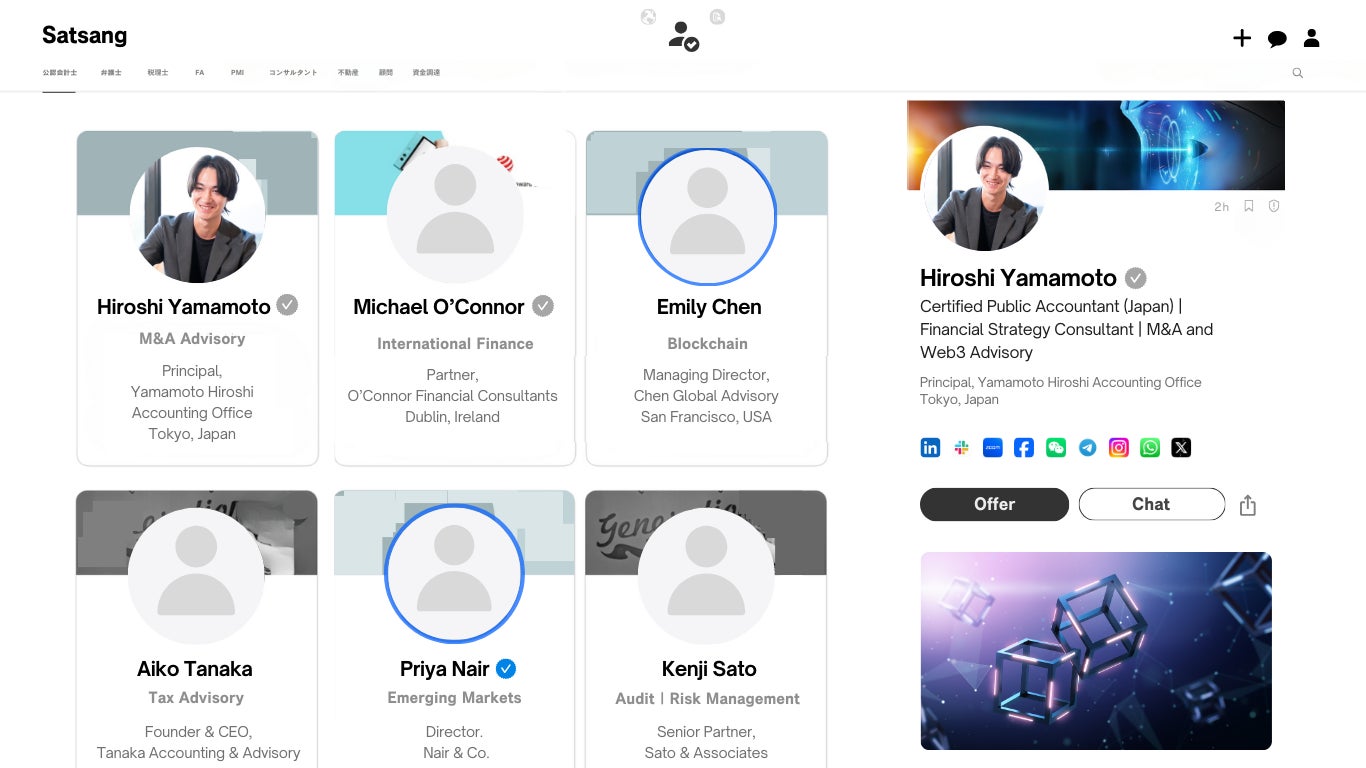Select the 公認会計士 category tab

click(x=60, y=73)
